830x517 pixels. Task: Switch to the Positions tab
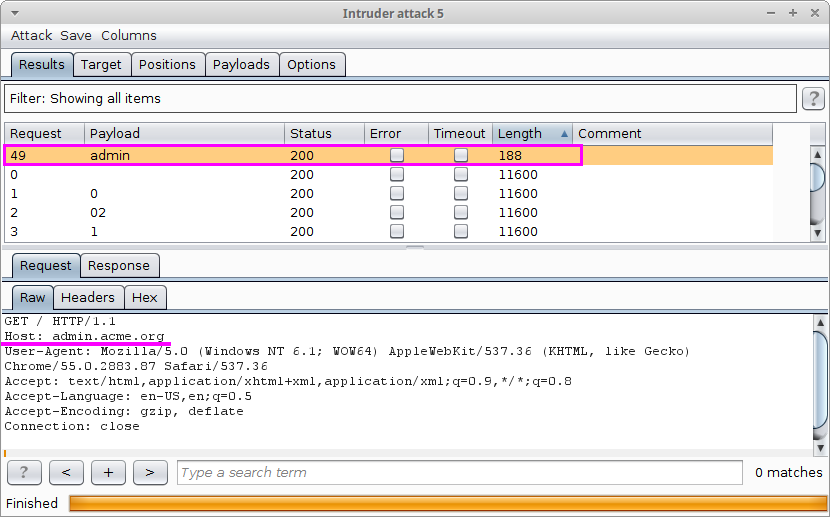[167, 65]
